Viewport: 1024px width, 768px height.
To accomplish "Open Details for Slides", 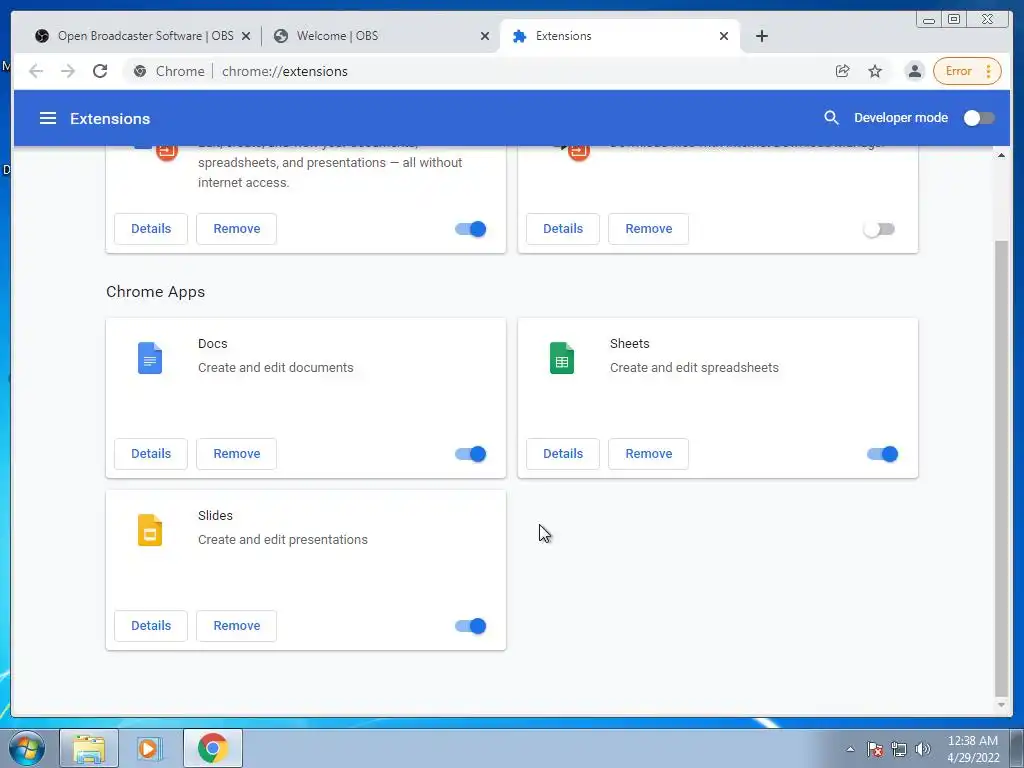I will point(151,625).
